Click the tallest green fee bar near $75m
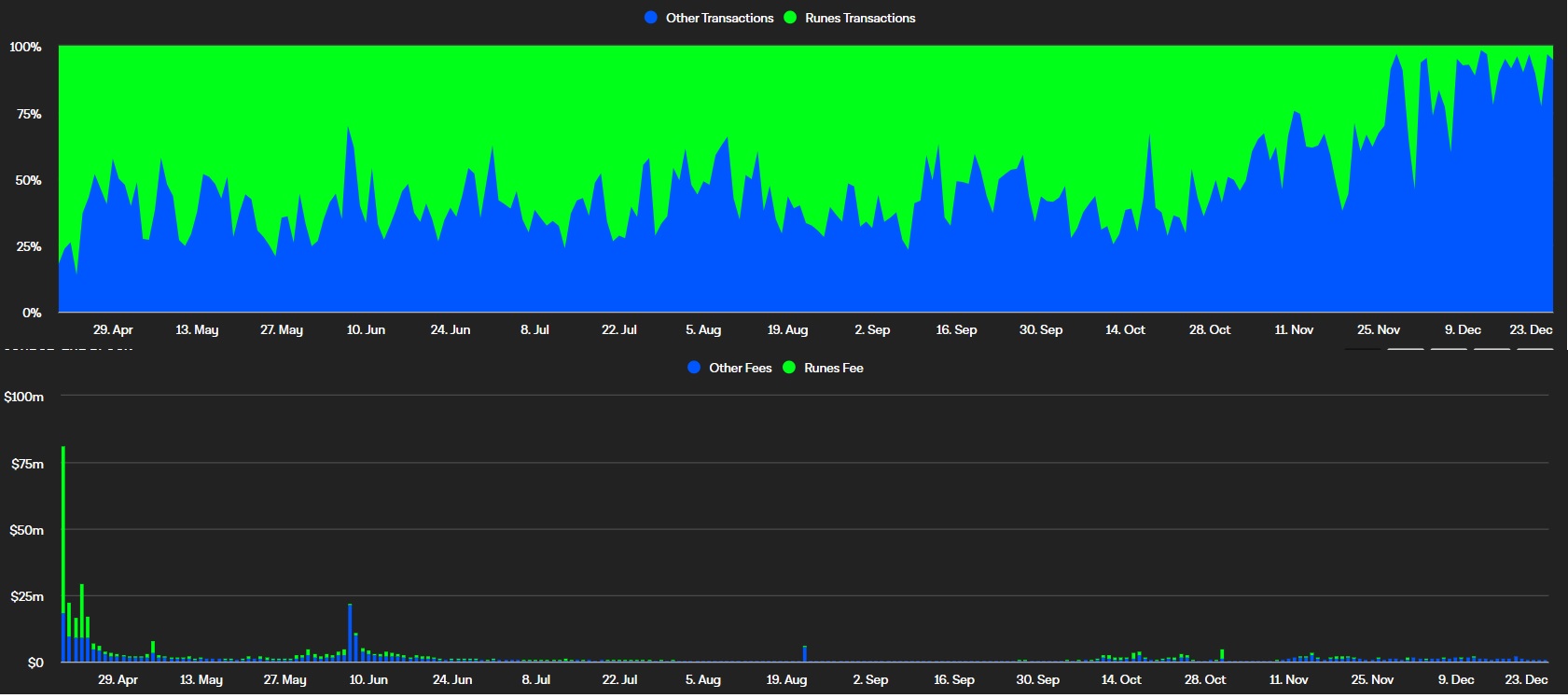 [63, 523]
